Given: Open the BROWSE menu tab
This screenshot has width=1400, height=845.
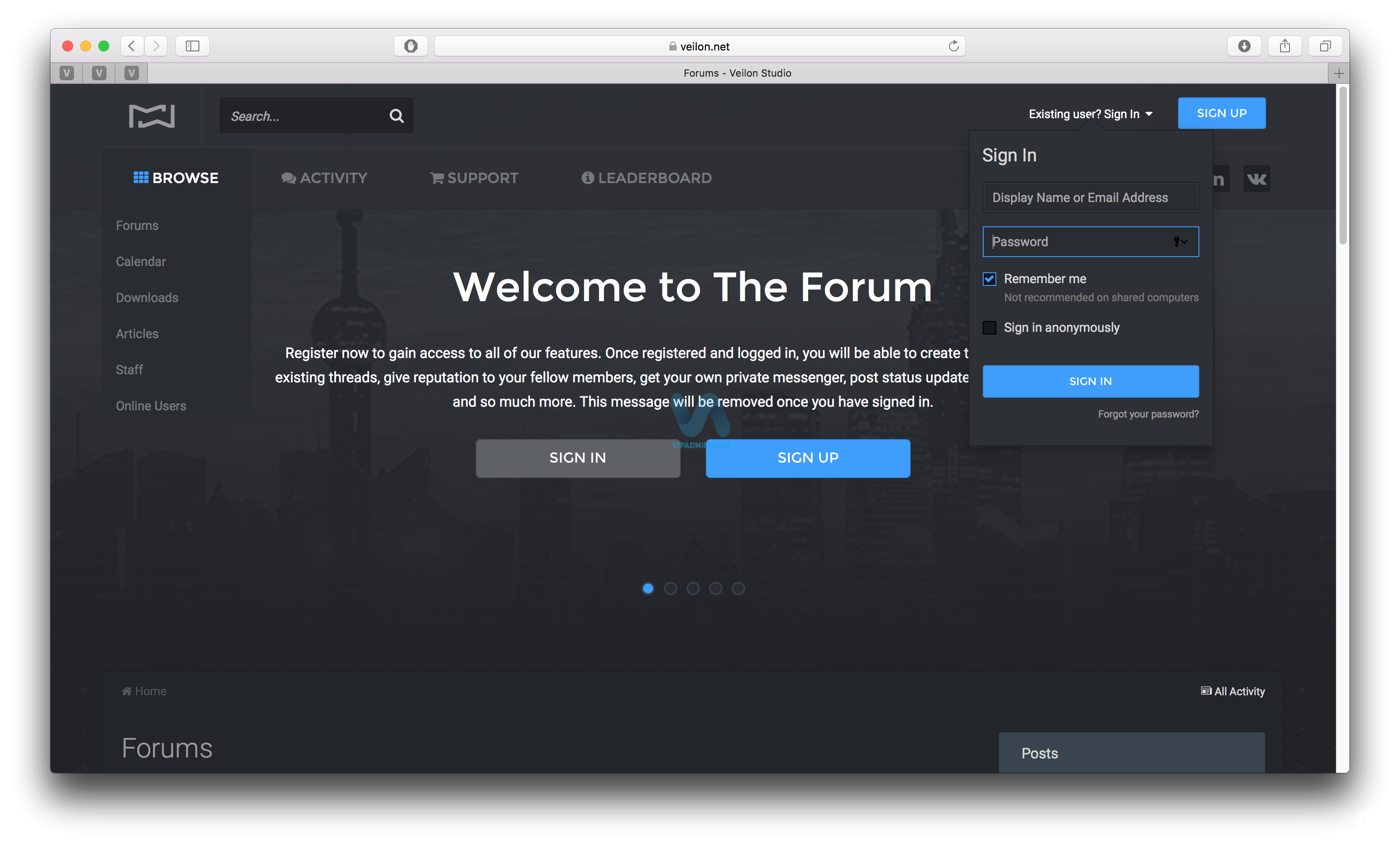Looking at the screenshot, I should pos(176,178).
